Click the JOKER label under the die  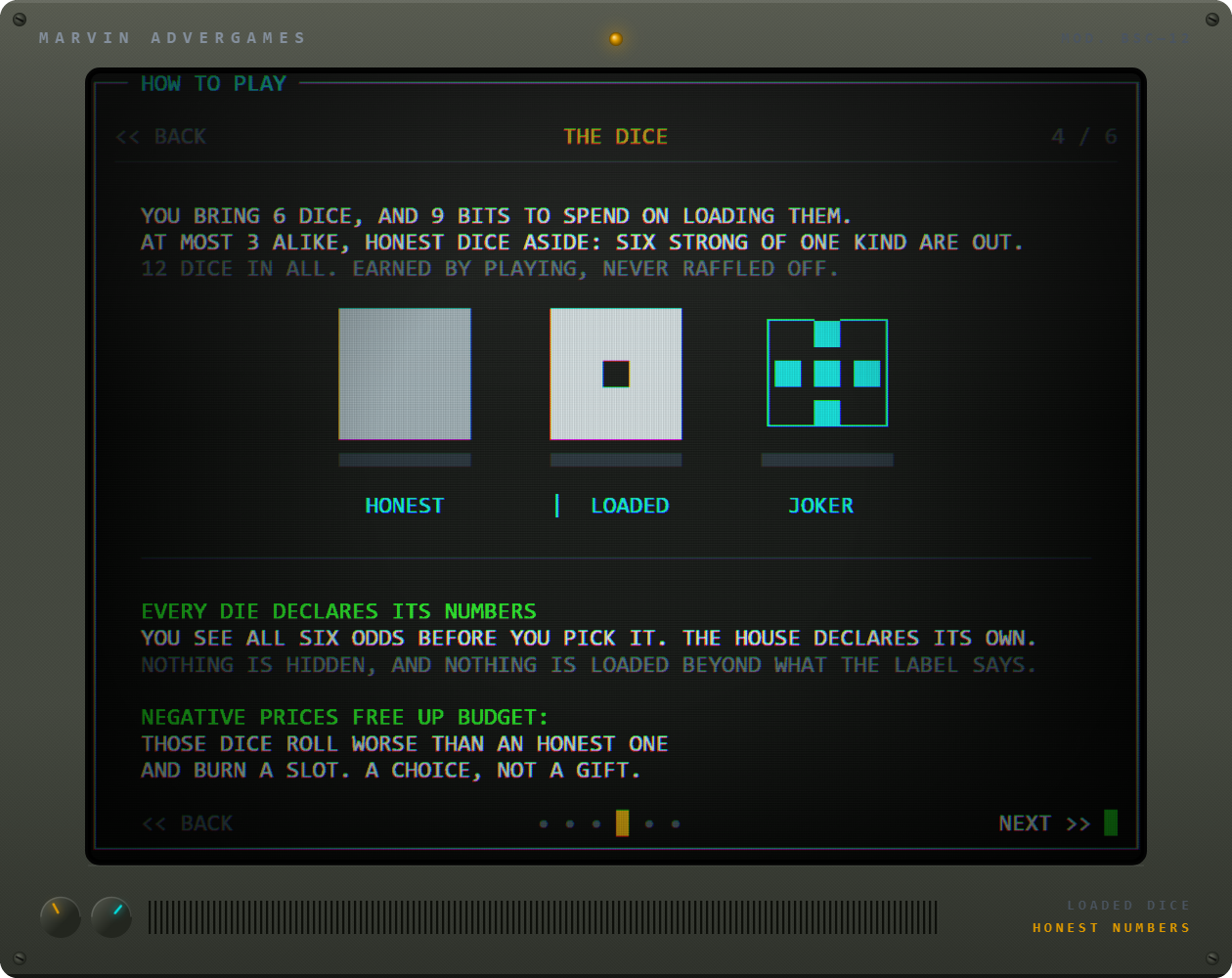point(820,506)
